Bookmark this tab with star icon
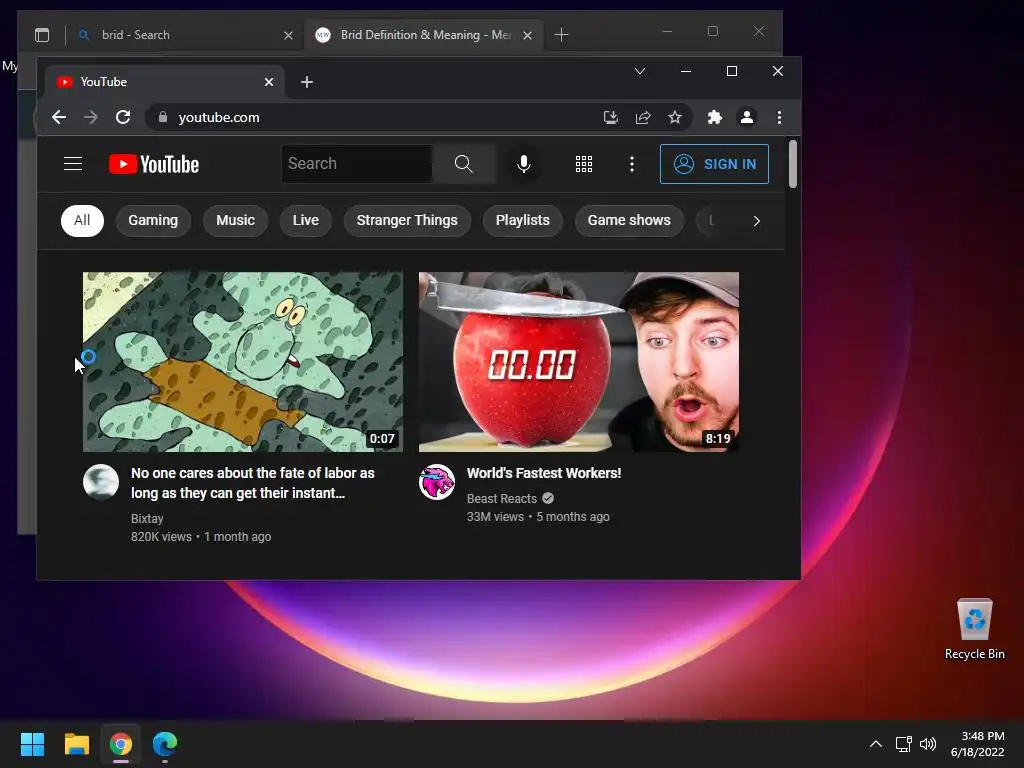1024x768 pixels. (675, 118)
